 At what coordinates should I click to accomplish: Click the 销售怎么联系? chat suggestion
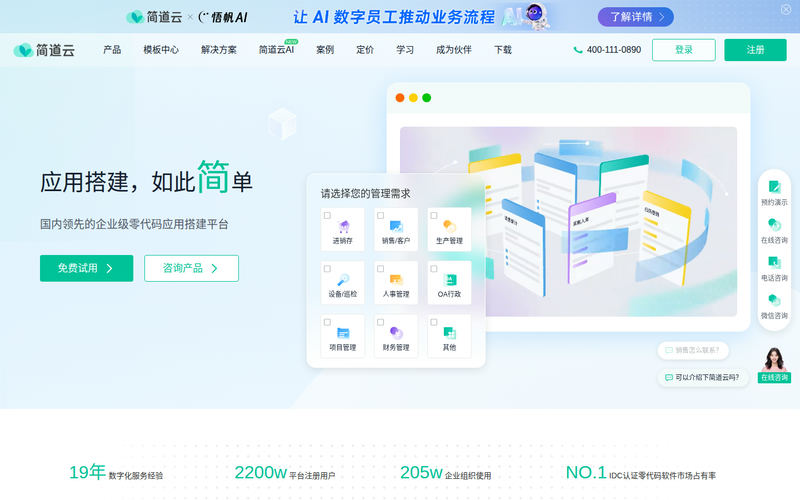point(693,350)
